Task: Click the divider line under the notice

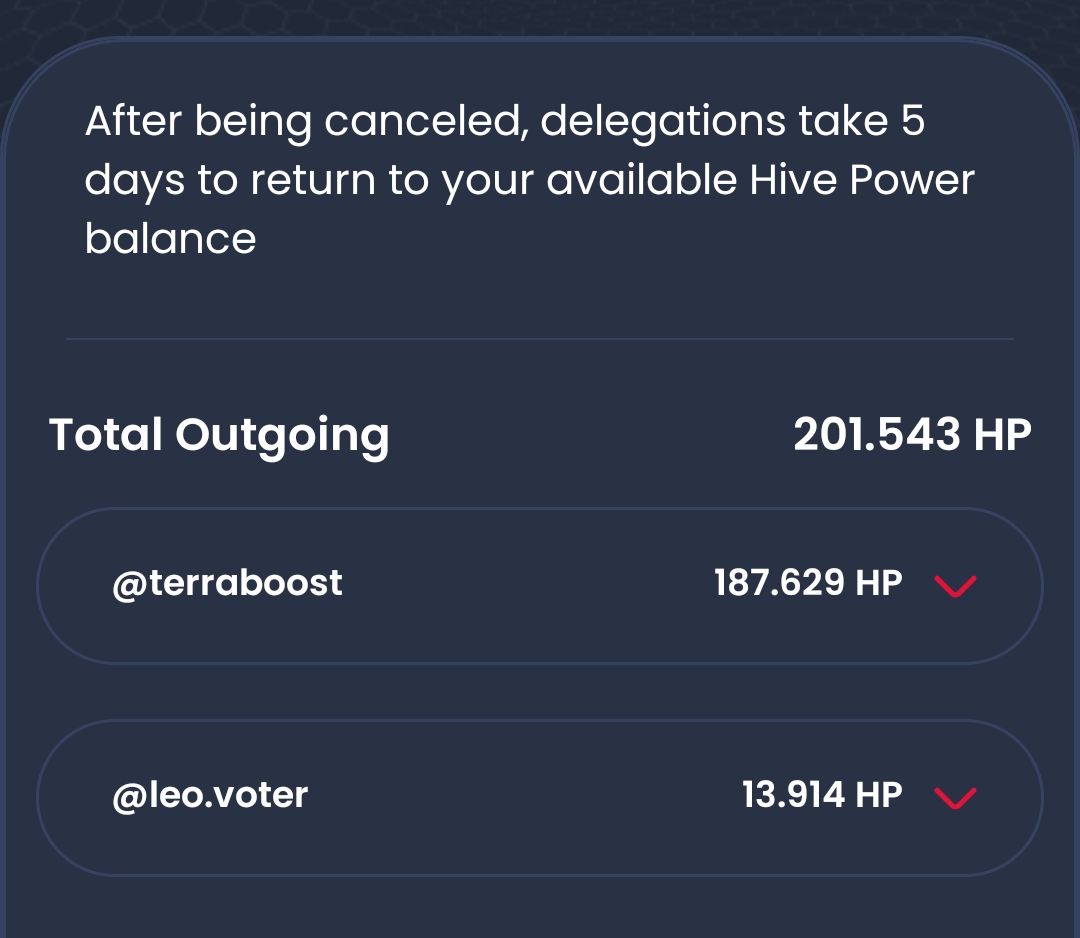Action: (x=540, y=339)
